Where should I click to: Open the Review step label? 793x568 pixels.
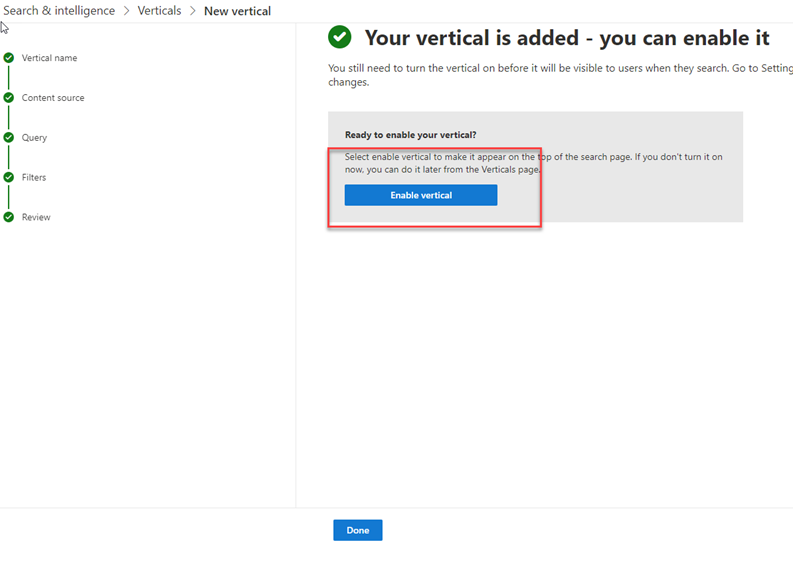tap(36, 217)
